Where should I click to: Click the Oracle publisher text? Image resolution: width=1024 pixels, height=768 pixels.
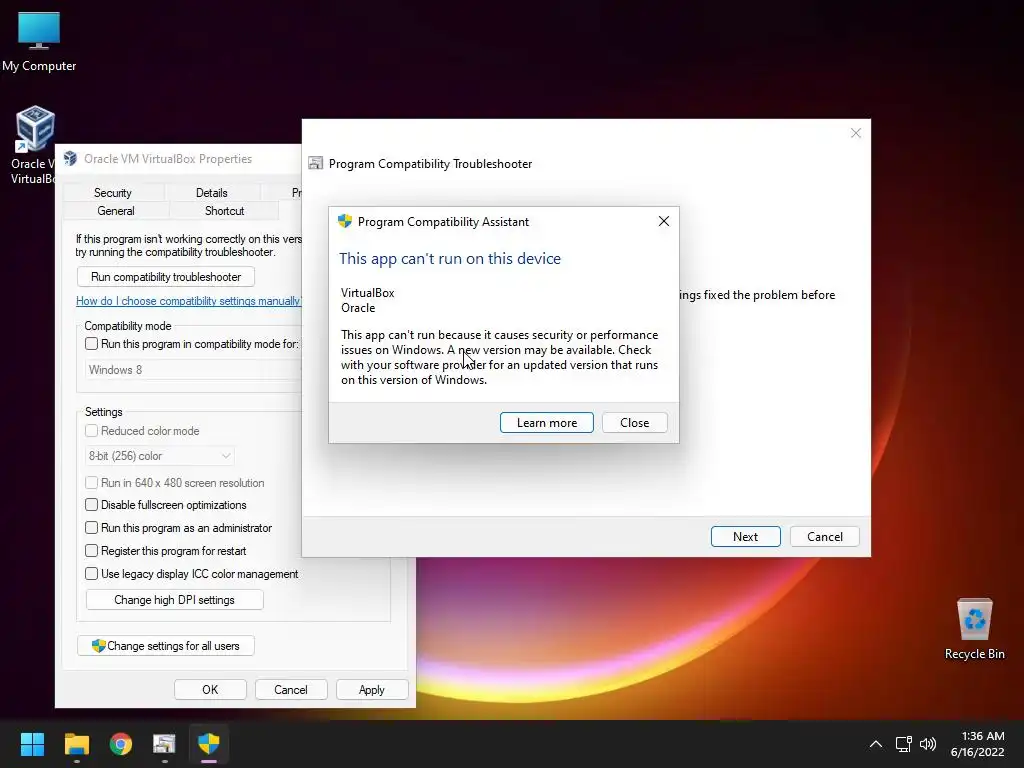tap(358, 308)
